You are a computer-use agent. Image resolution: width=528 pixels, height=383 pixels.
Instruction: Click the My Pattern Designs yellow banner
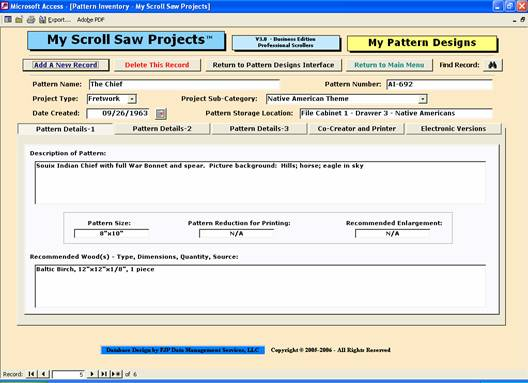tap(422, 43)
